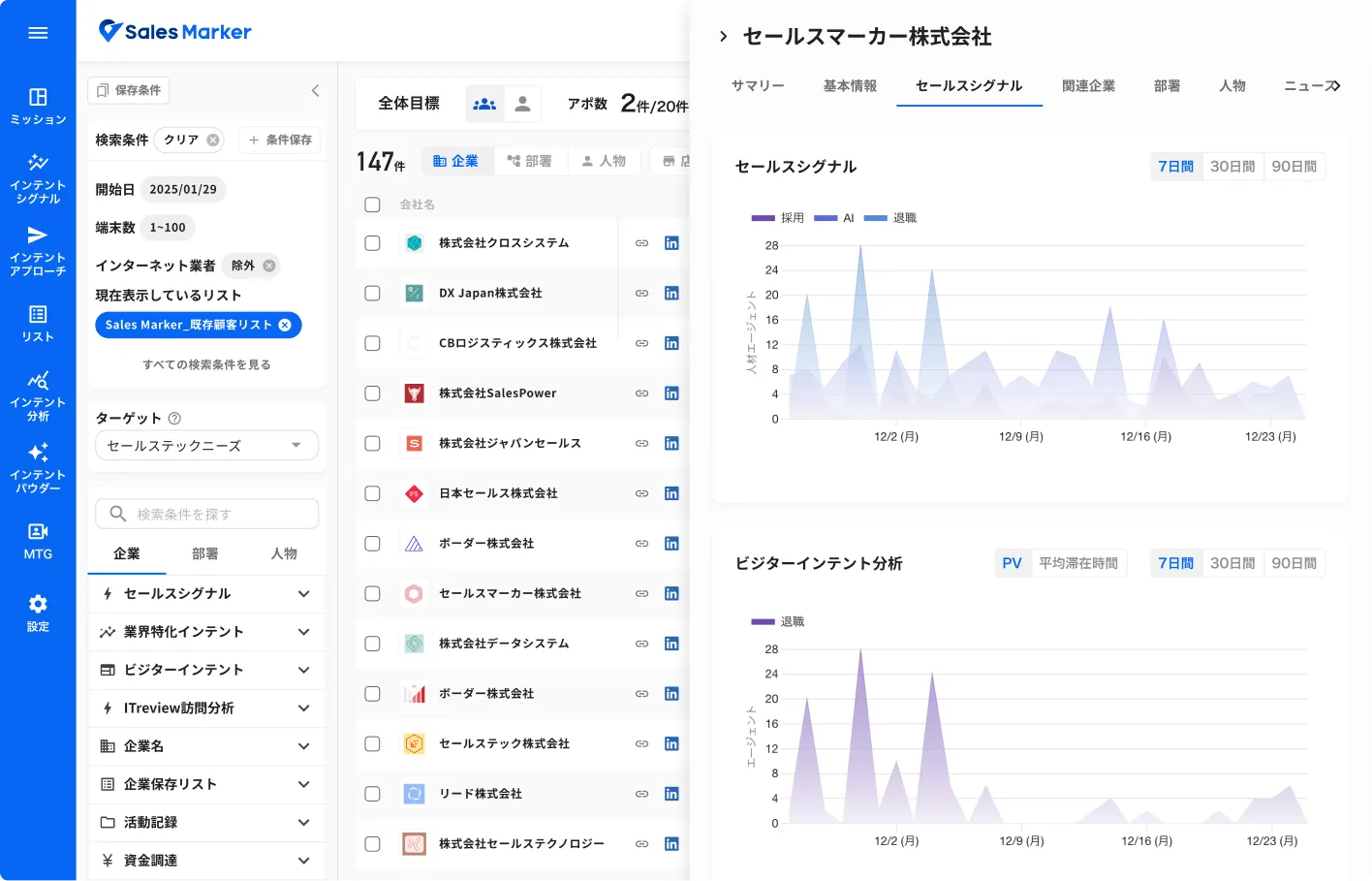This screenshot has width=1372, height=881.
Task: Collapse the search panel with left chevron
Action: (x=315, y=90)
